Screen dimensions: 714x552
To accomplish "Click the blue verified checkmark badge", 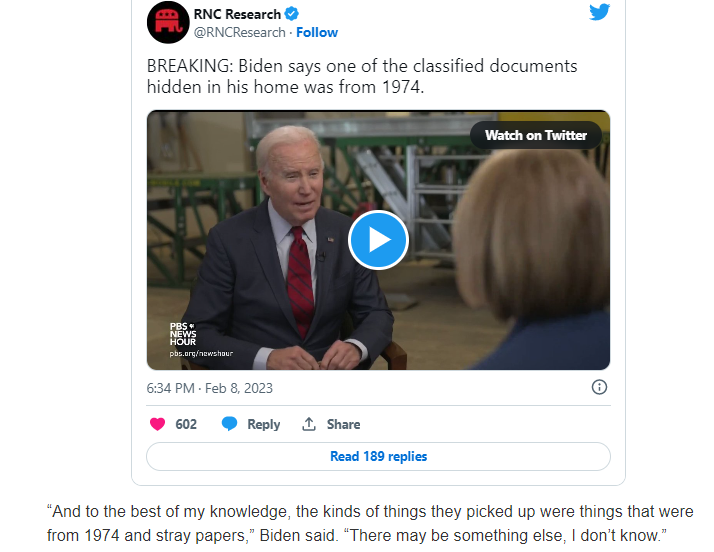I will [x=291, y=14].
